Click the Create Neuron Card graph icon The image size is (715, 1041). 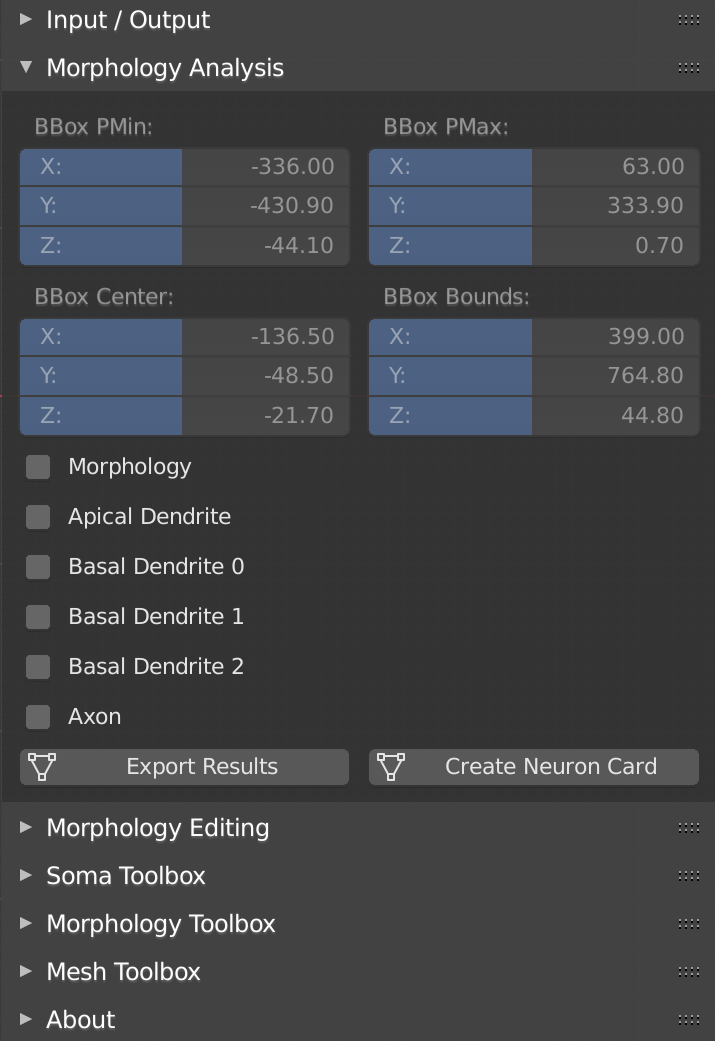390,767
